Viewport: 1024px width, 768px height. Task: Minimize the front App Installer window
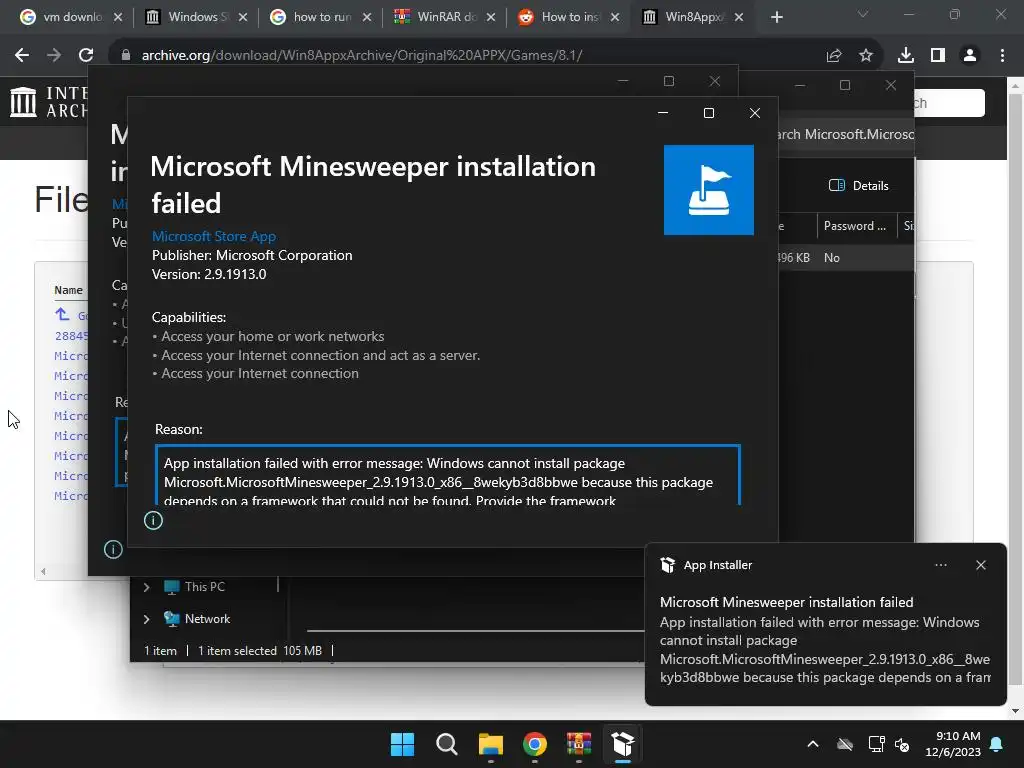click(663, 113)
